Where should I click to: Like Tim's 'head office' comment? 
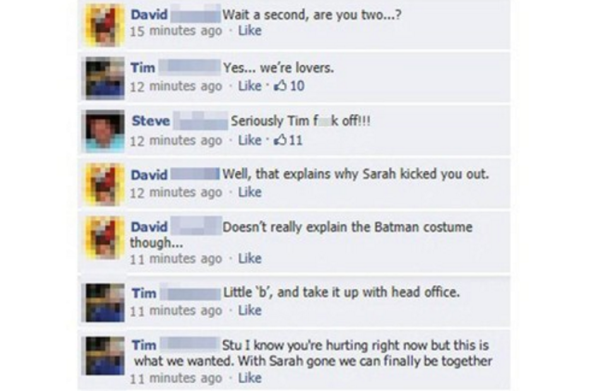[x=250, y=310]
